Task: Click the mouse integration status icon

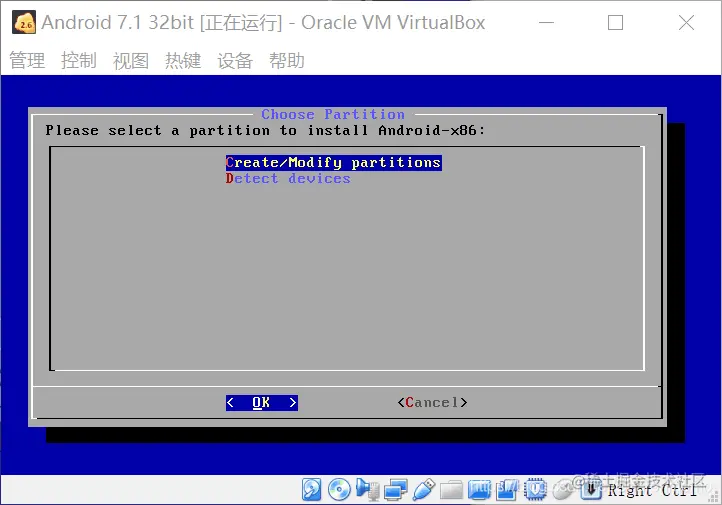Action: tap(563, 490)
